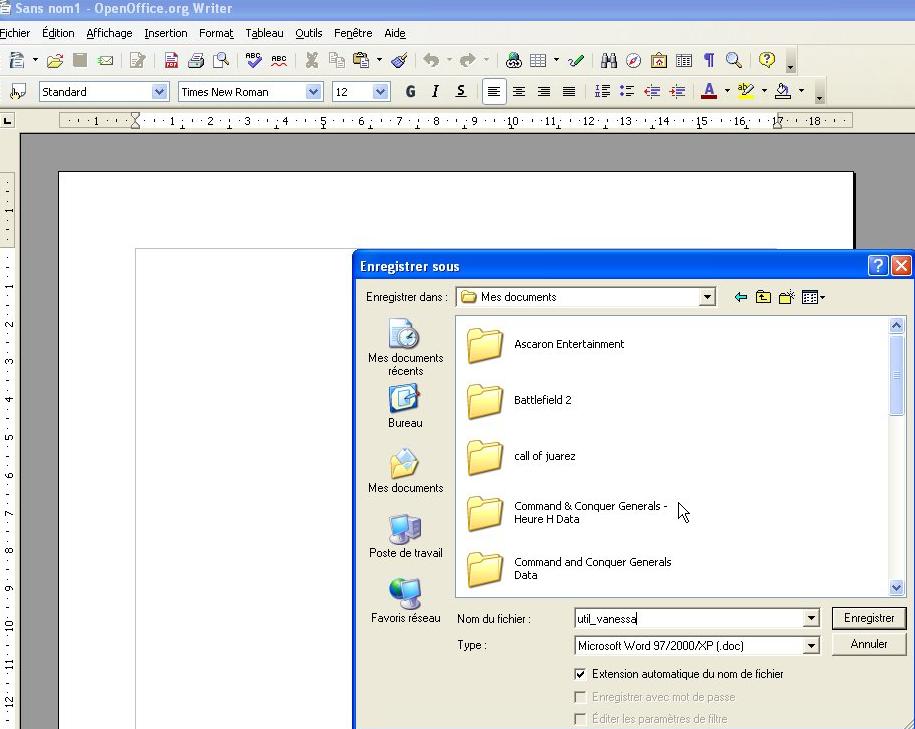The width and height of the screenshot is (915, 729).
Task: Toggle bold formatting (G)
Action: 410,91
